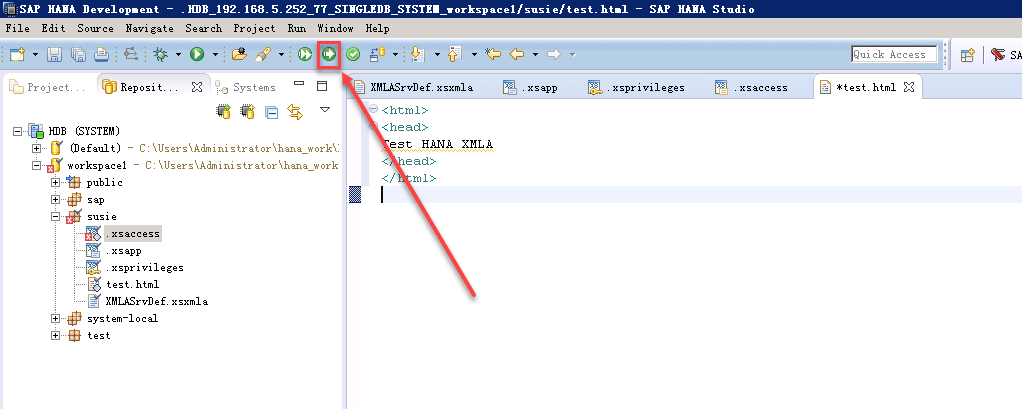1022x409 pixels.
Task: Open the Run menu
Action: pos(297,29)
